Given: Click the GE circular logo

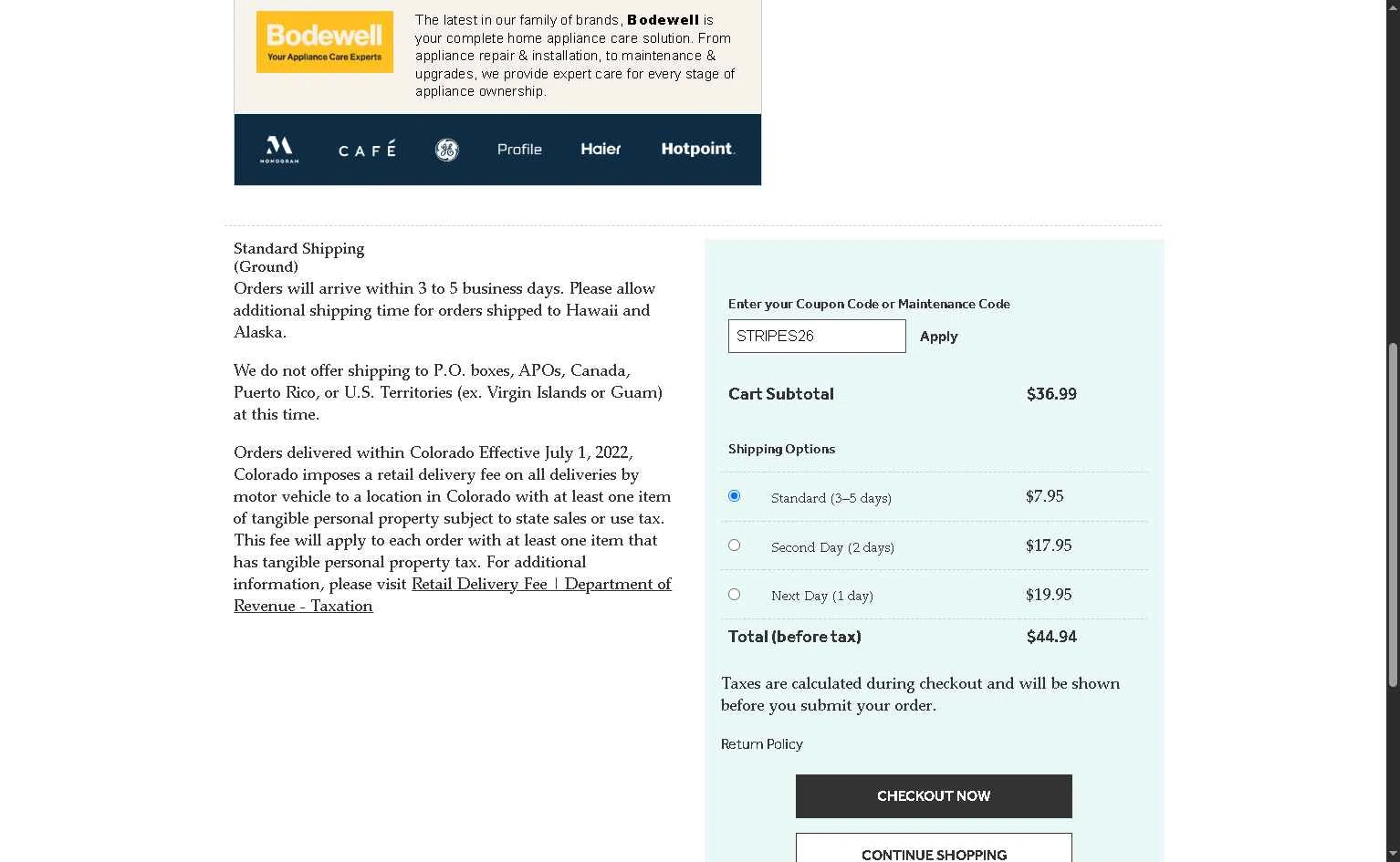Looking at the screenshot, I should pos(446,150).
